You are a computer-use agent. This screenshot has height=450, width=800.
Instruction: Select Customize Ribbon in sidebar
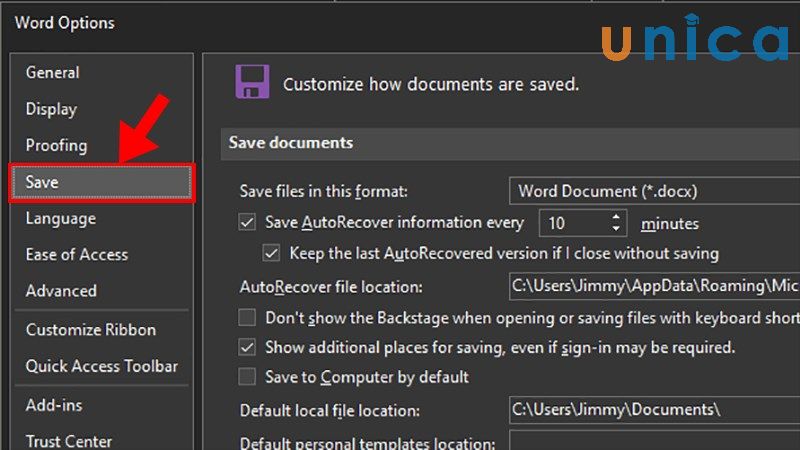(x=91, y=330)
